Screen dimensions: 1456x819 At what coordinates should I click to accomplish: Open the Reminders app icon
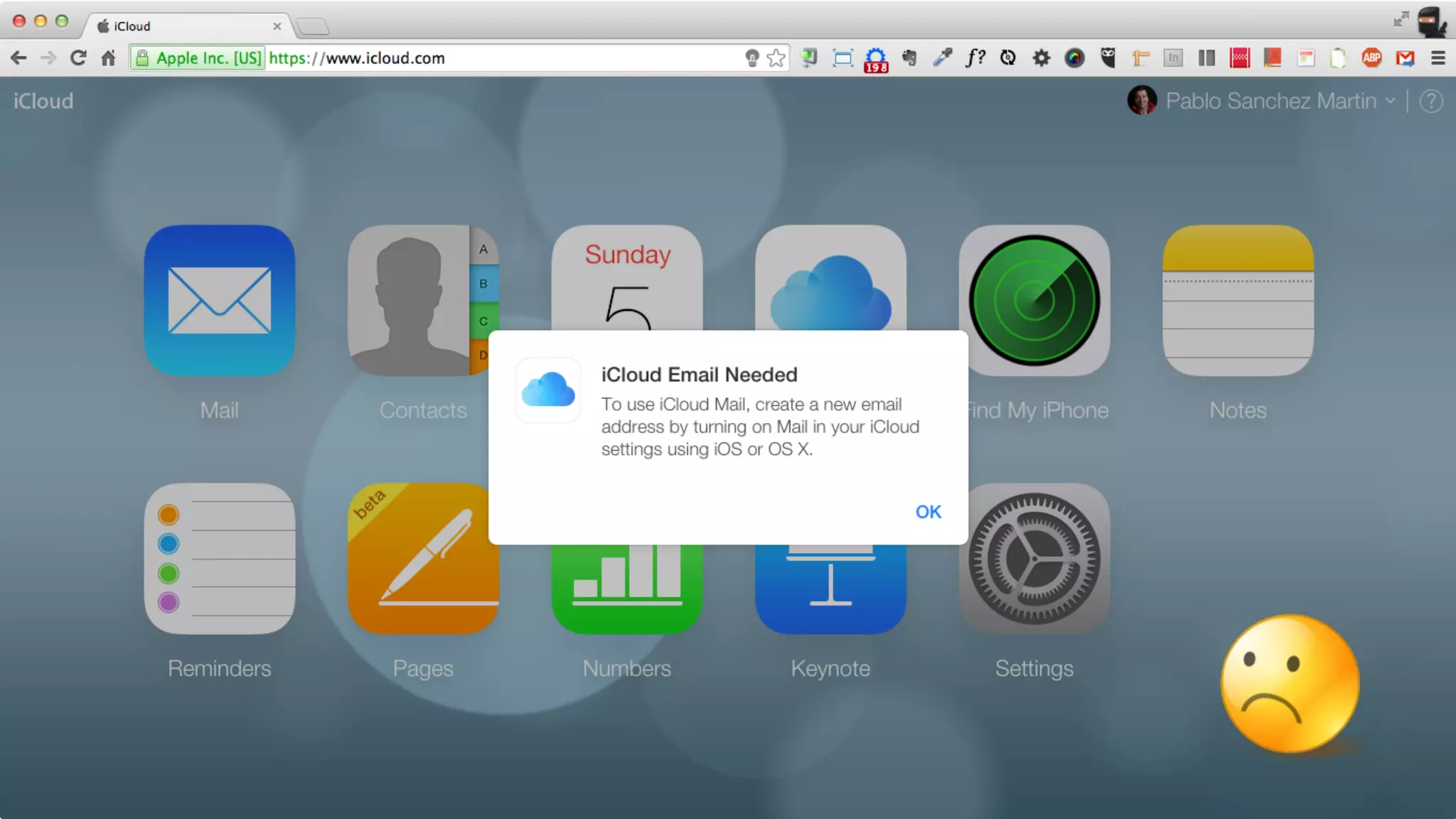click(219, 559)
